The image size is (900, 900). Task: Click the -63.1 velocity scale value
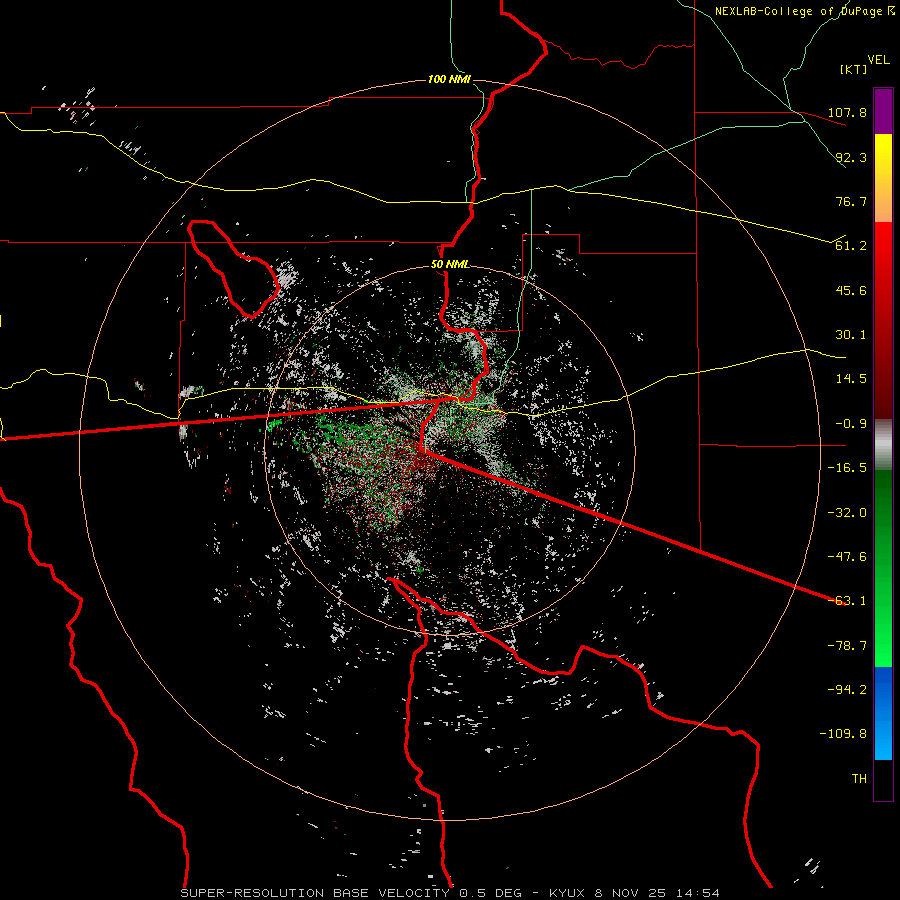tap(847, 601)
